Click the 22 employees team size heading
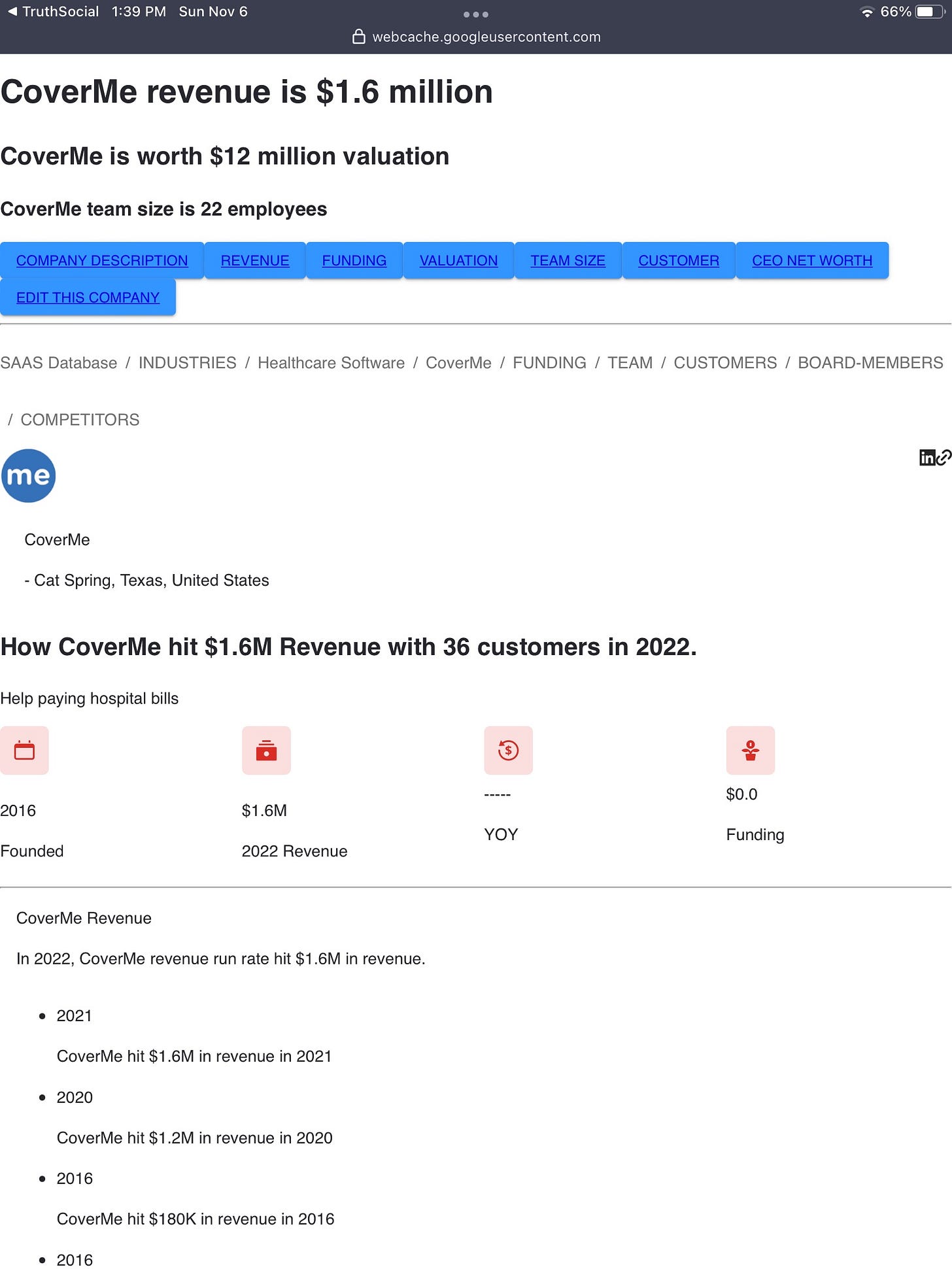The height and width of the screenshot is (1269, 952). pos(163,209)
